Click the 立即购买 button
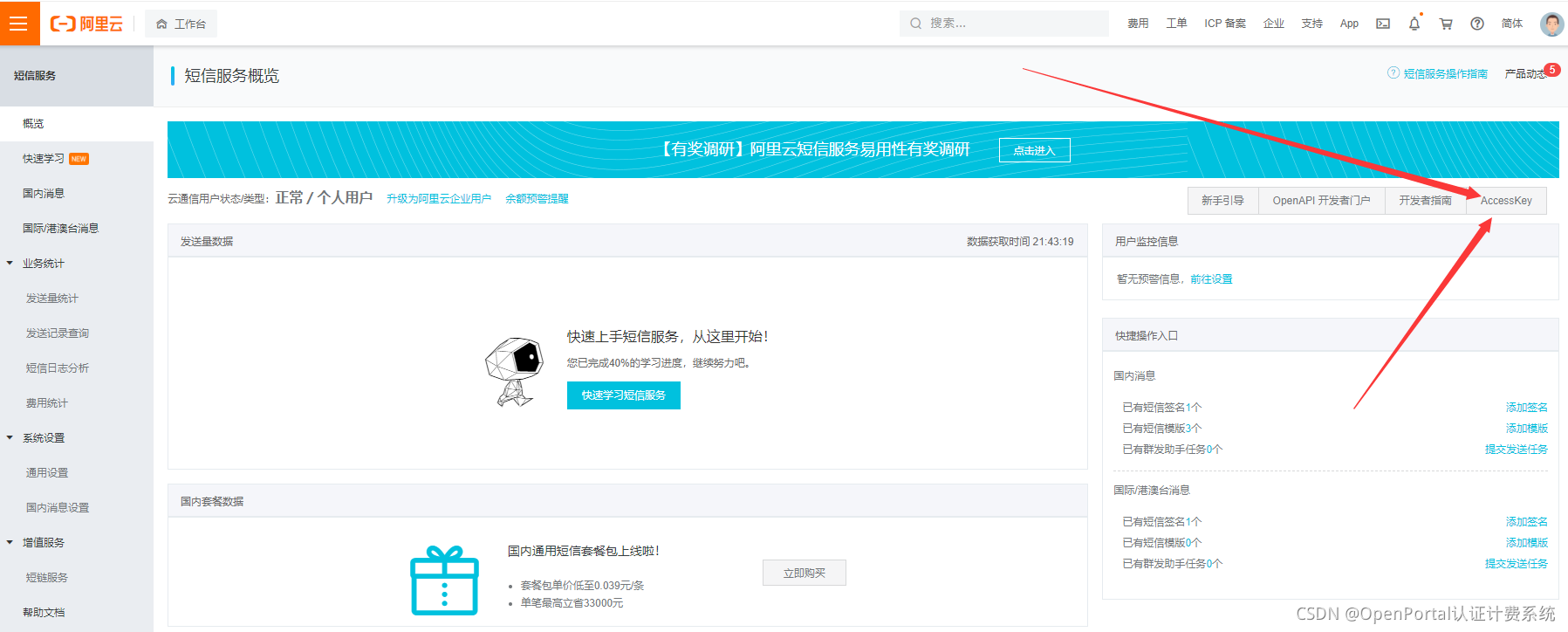 (x=804, y=573)
